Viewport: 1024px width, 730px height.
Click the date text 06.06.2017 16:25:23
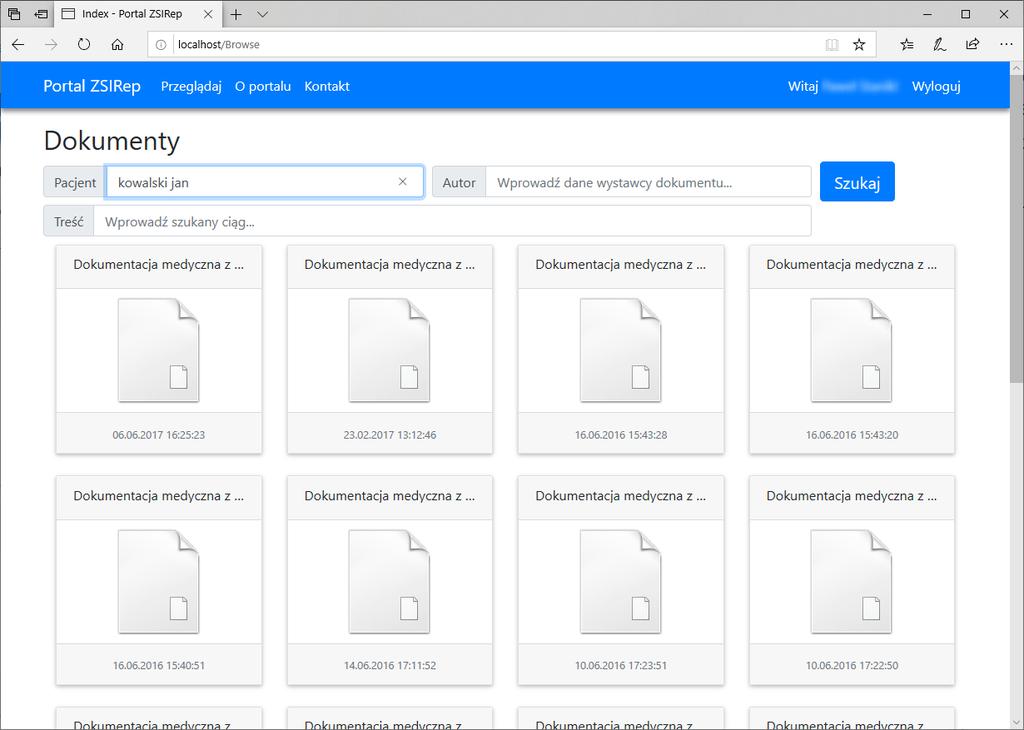[159, 435]
